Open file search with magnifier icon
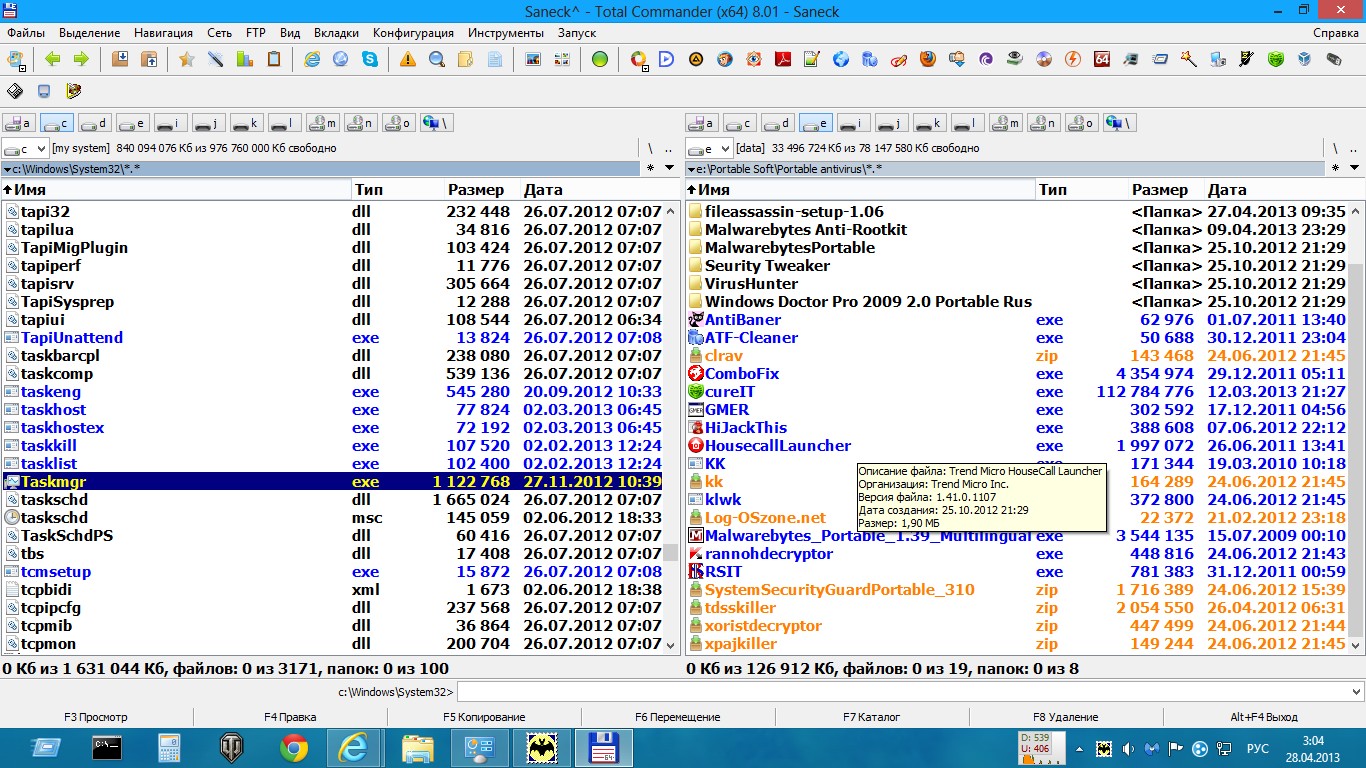 (436, 59)
